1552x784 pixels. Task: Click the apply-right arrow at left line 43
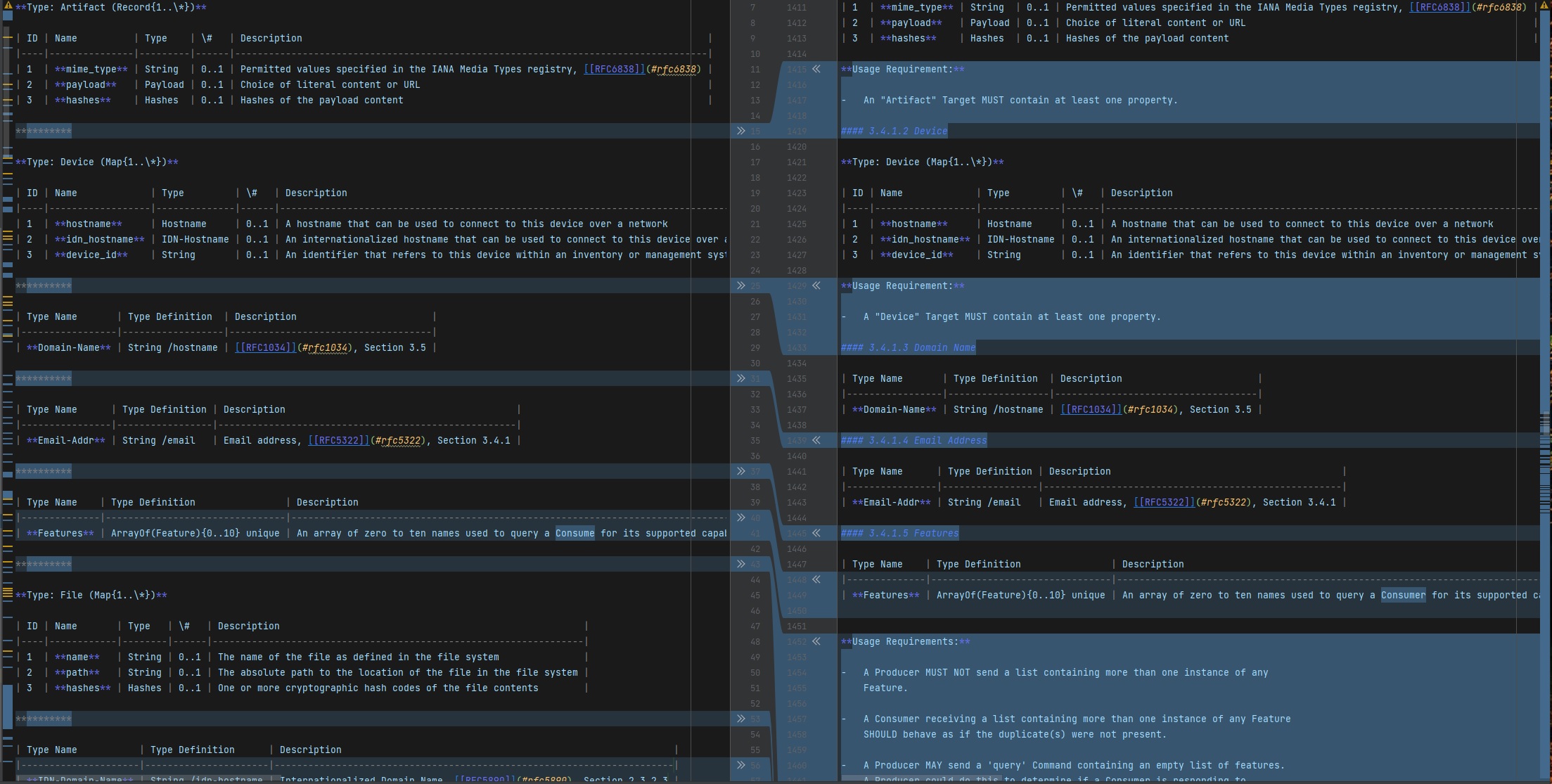(x=740, y=564)
